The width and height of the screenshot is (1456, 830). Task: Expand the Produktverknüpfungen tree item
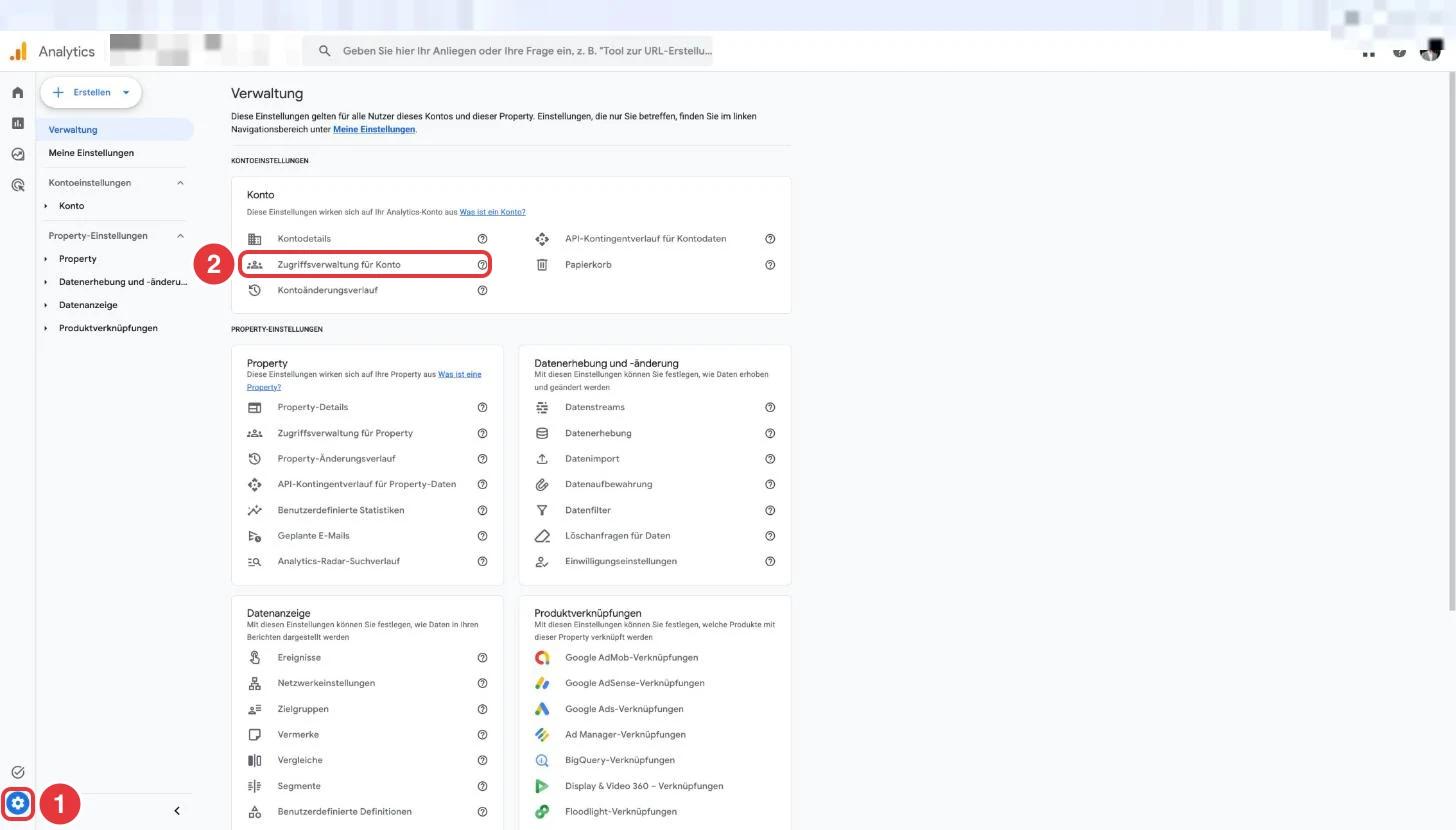pos(46,328)
